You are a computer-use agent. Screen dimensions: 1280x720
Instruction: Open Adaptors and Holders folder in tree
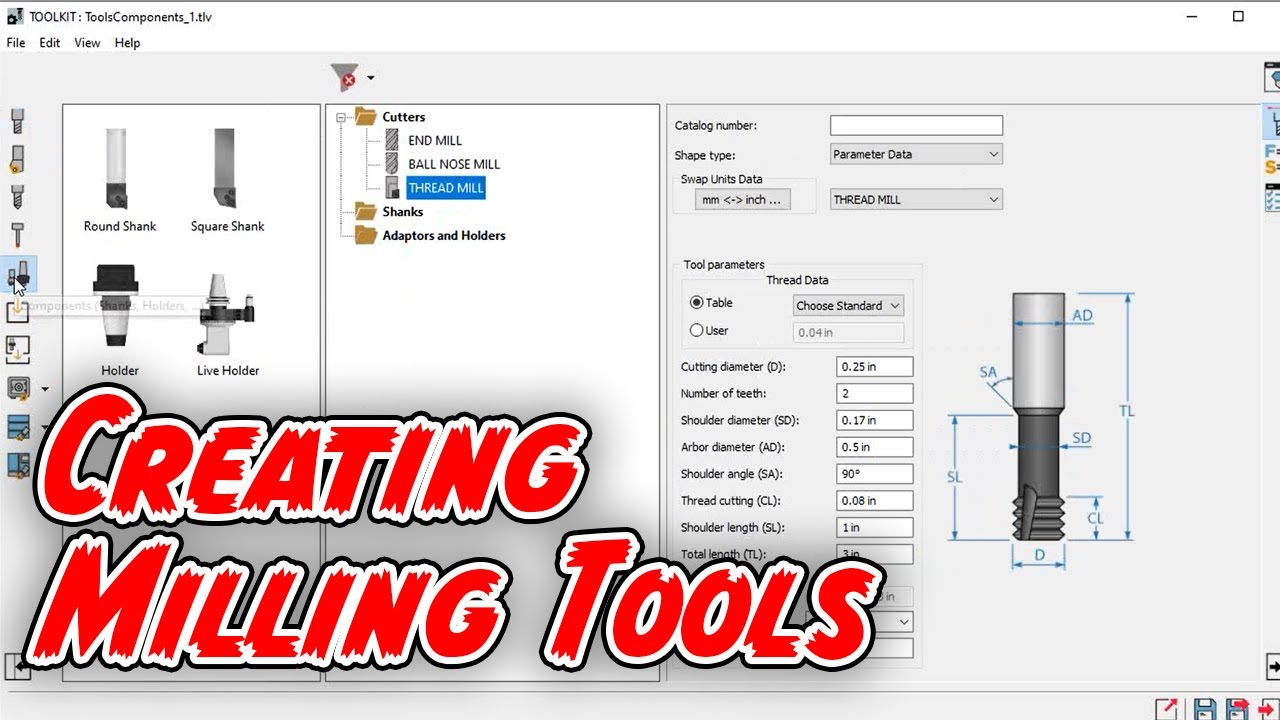coord(443,236)
